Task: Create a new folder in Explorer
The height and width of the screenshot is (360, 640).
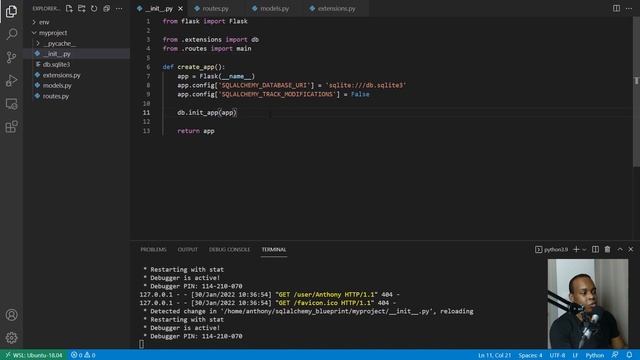Action: pos(82,9)
